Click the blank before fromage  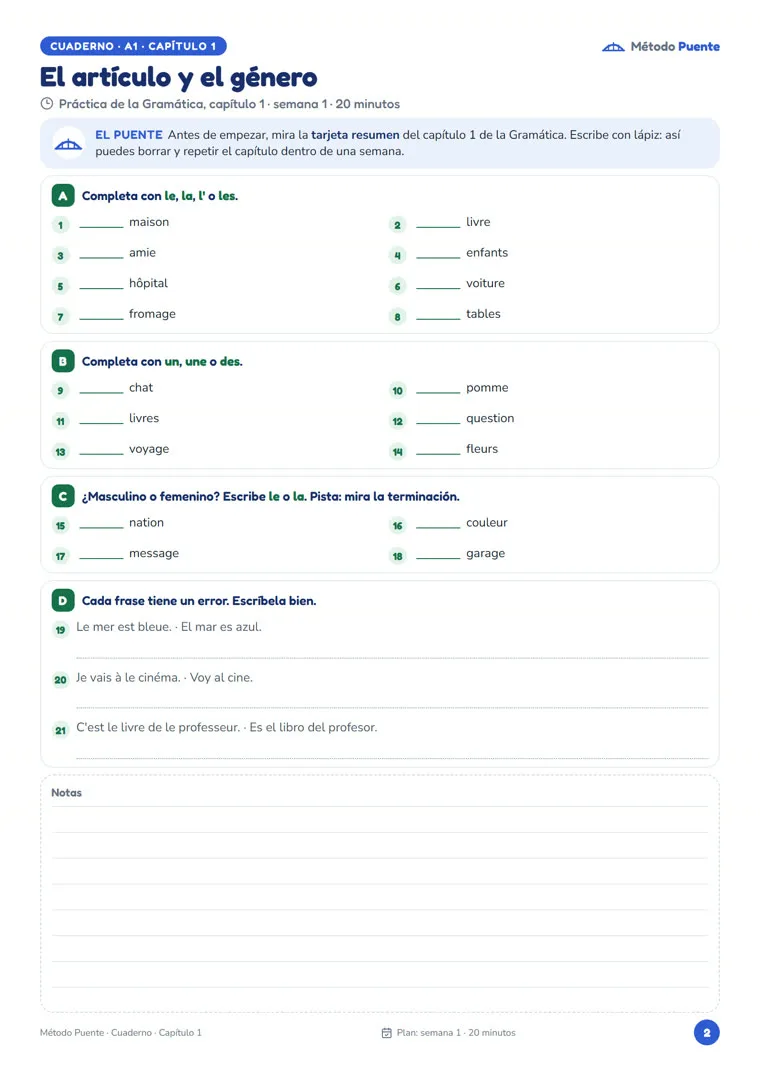tap(101, 315)
